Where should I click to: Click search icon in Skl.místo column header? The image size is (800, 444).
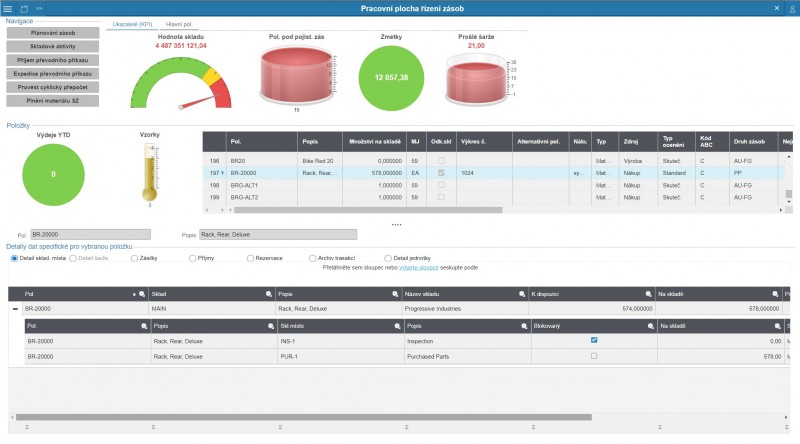[x=398, y=326]
